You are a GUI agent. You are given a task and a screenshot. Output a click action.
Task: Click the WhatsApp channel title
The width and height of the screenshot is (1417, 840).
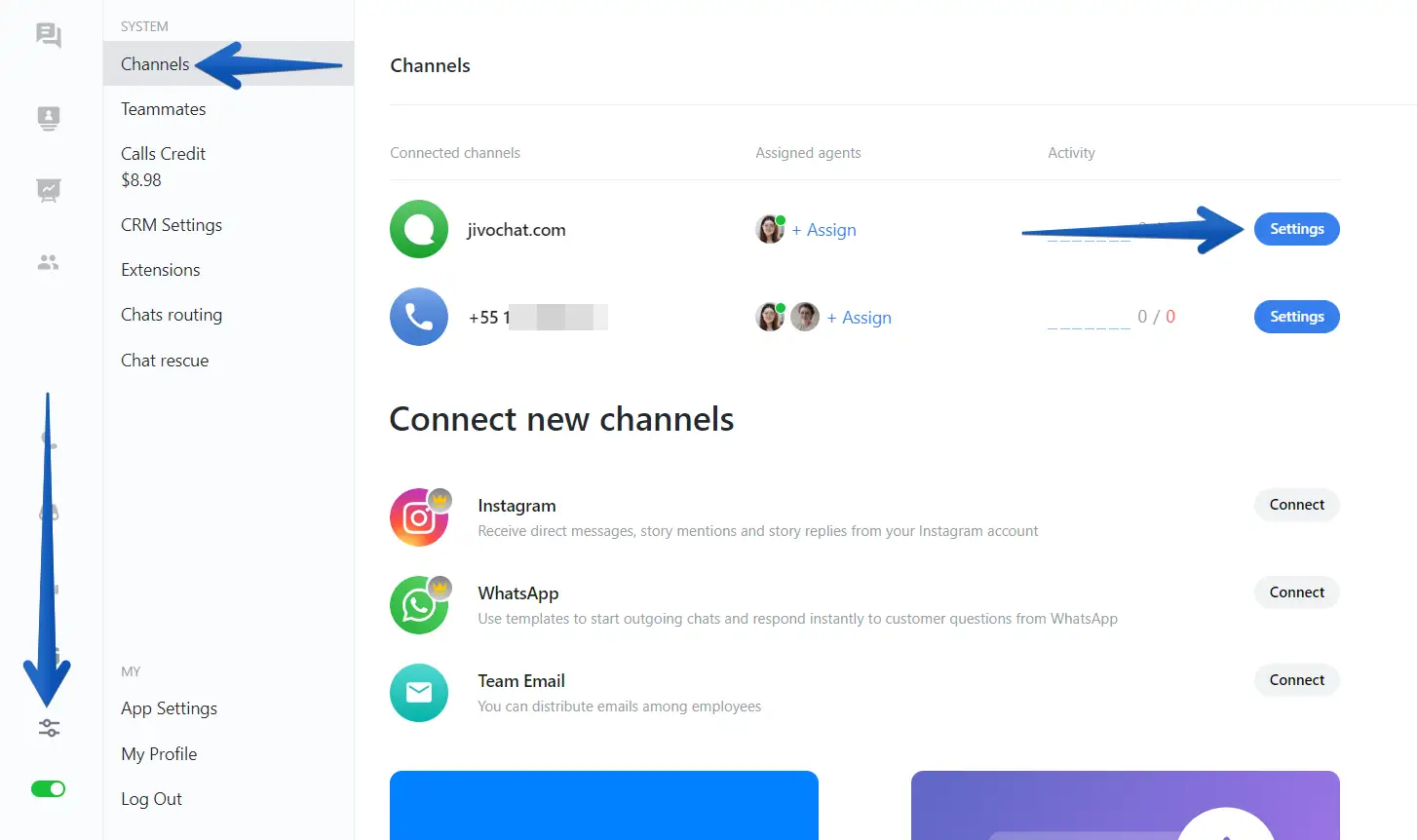(x=518, y=593)
